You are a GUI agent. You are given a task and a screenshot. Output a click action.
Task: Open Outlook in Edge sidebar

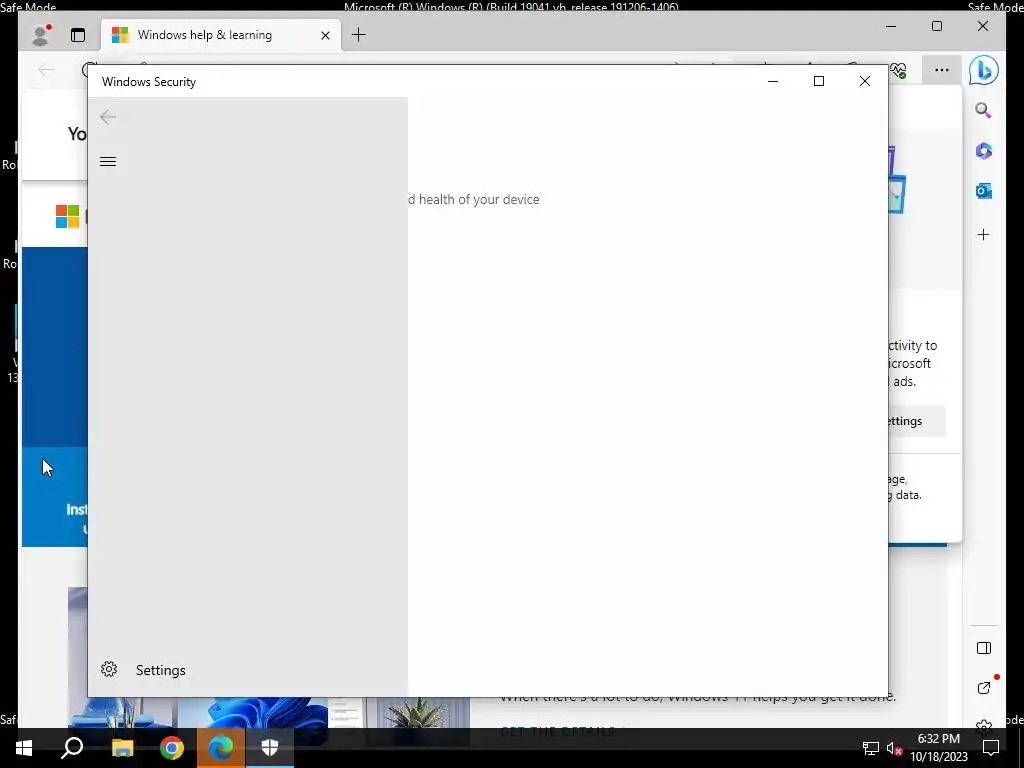(984, 191)
